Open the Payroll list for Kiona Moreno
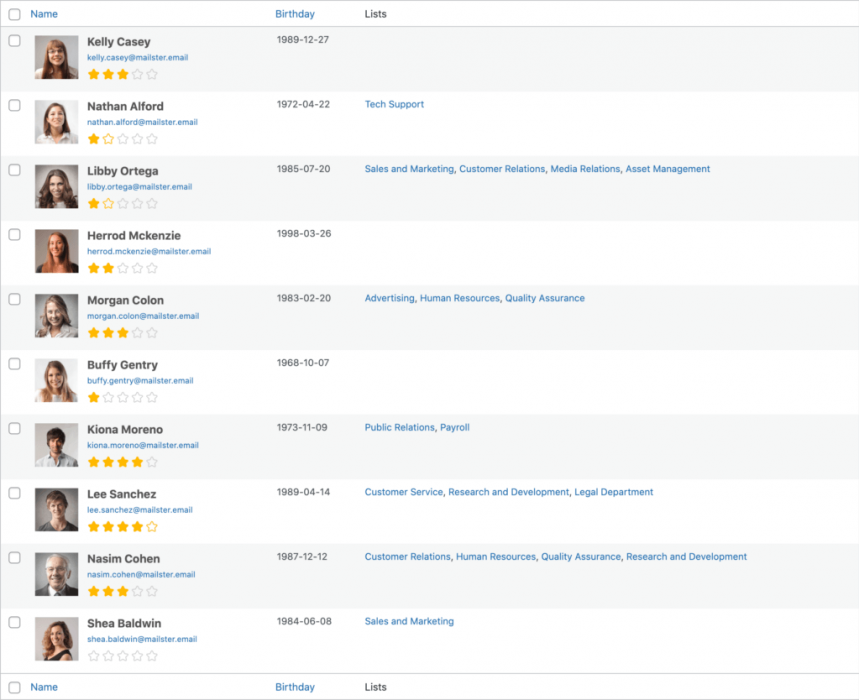The height and width of the screenshot is (700, 859). [x=455, y=427]
